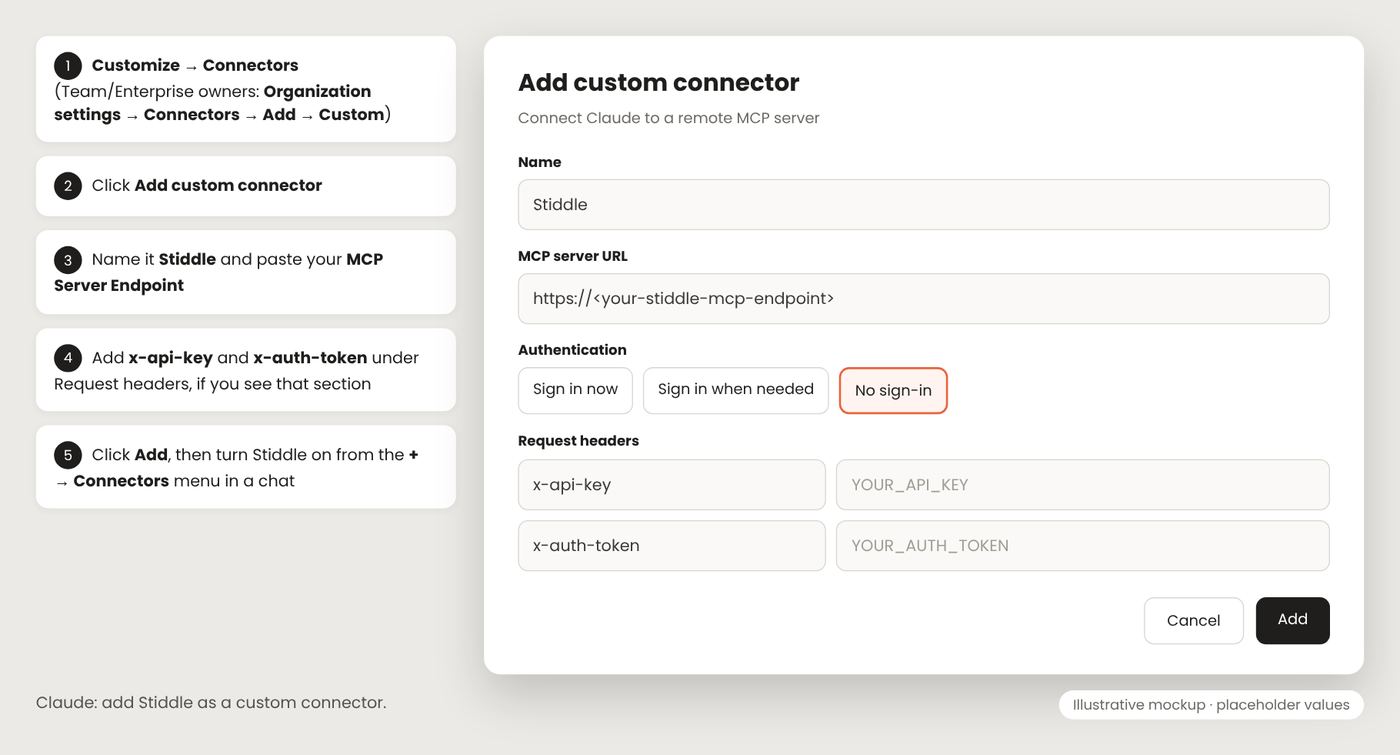Choose Sign in when needed authentication
The width and height of the screenshot is (1400, 755).
coord(736,390)
